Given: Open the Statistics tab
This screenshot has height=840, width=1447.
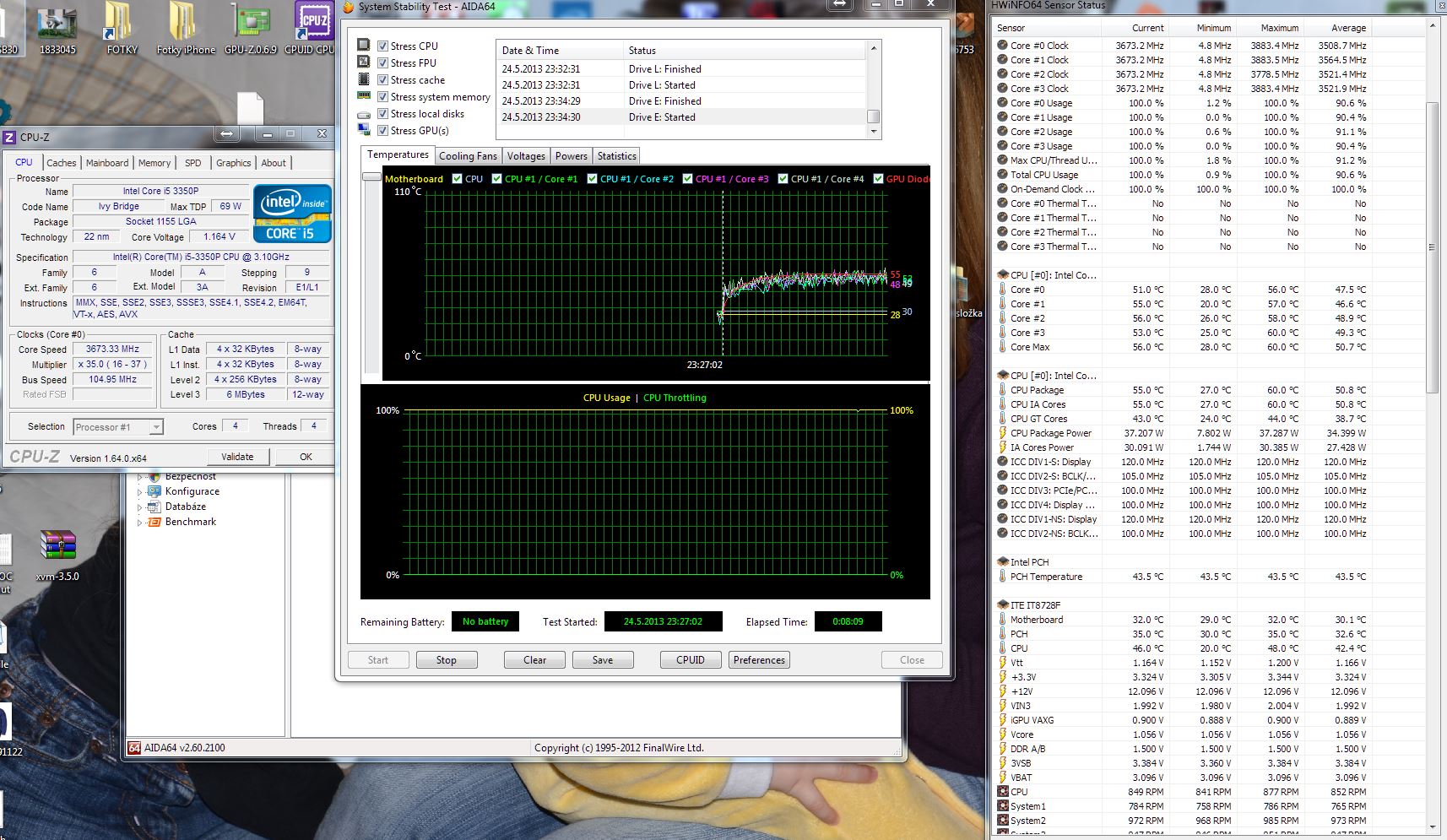Looking at the screenshot, I should pyautogui.click(x=616, y=156).
